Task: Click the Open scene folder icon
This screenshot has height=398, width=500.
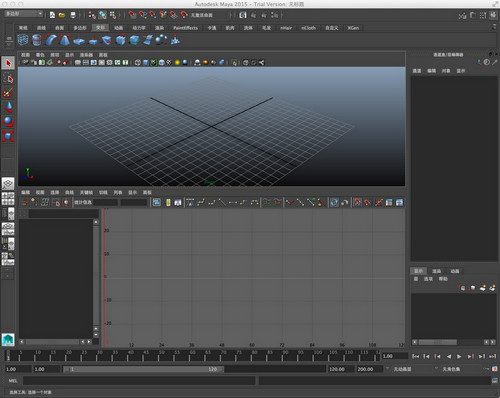Action: 62,15
